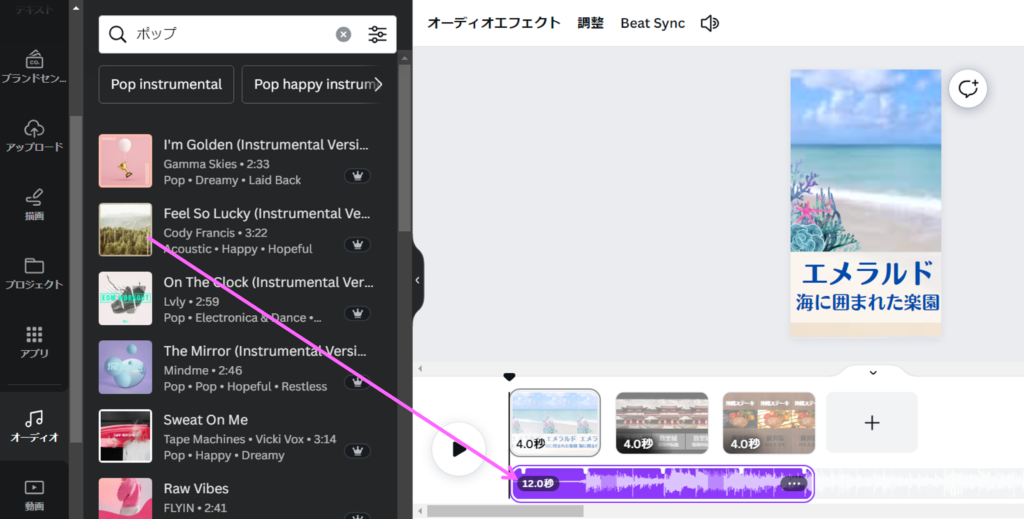Open the プロジェクト folder panel
1024x519 pixels.
[34, 272]
